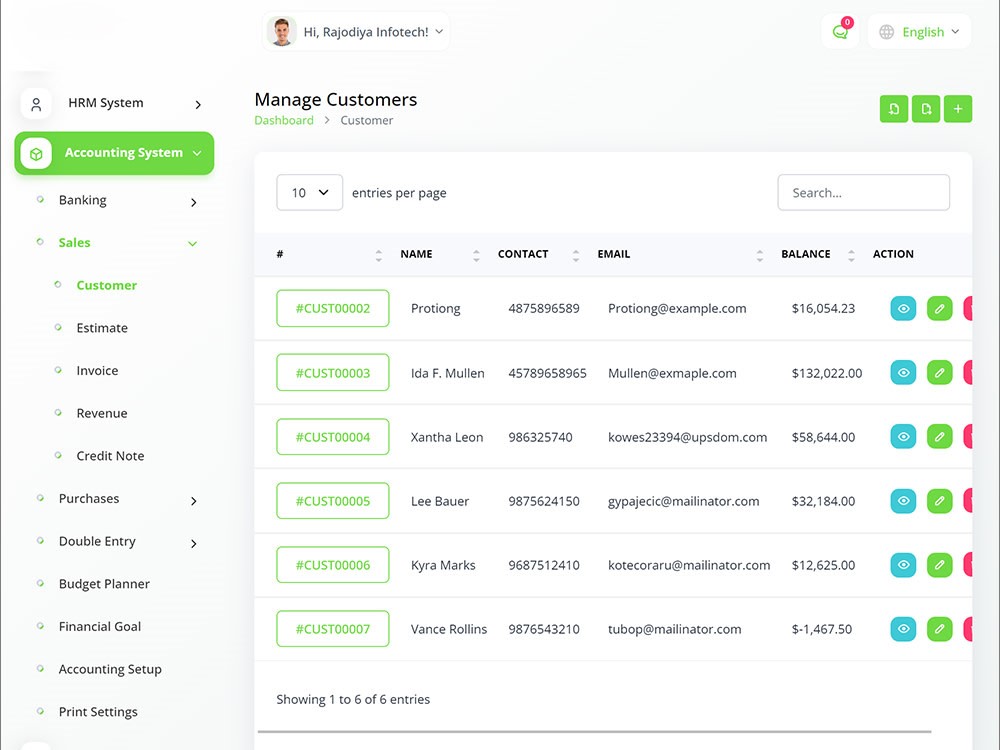Open Print Settings in the sidebar
This screenshot has width=1000, height=750.
[x=98, y=712]
